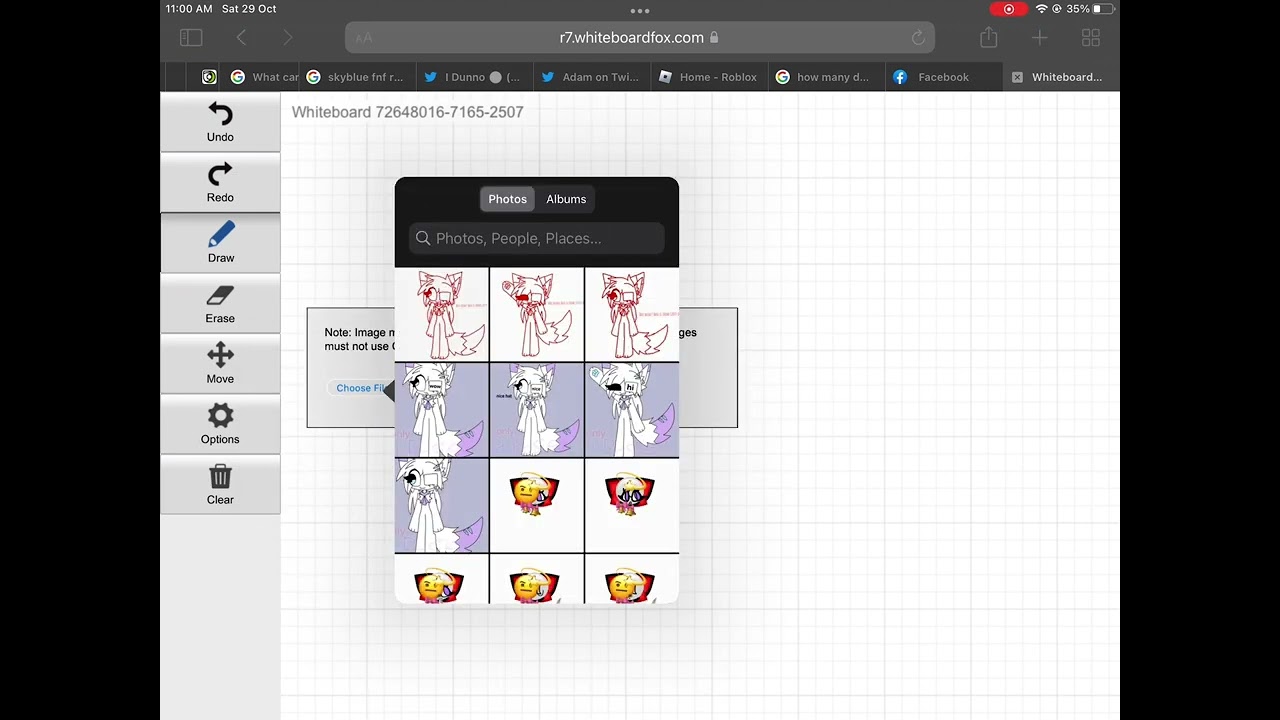Select the first purple-background fox drawing in second row
This screenshot has height=720, width=1280.
tap(441, 410)
